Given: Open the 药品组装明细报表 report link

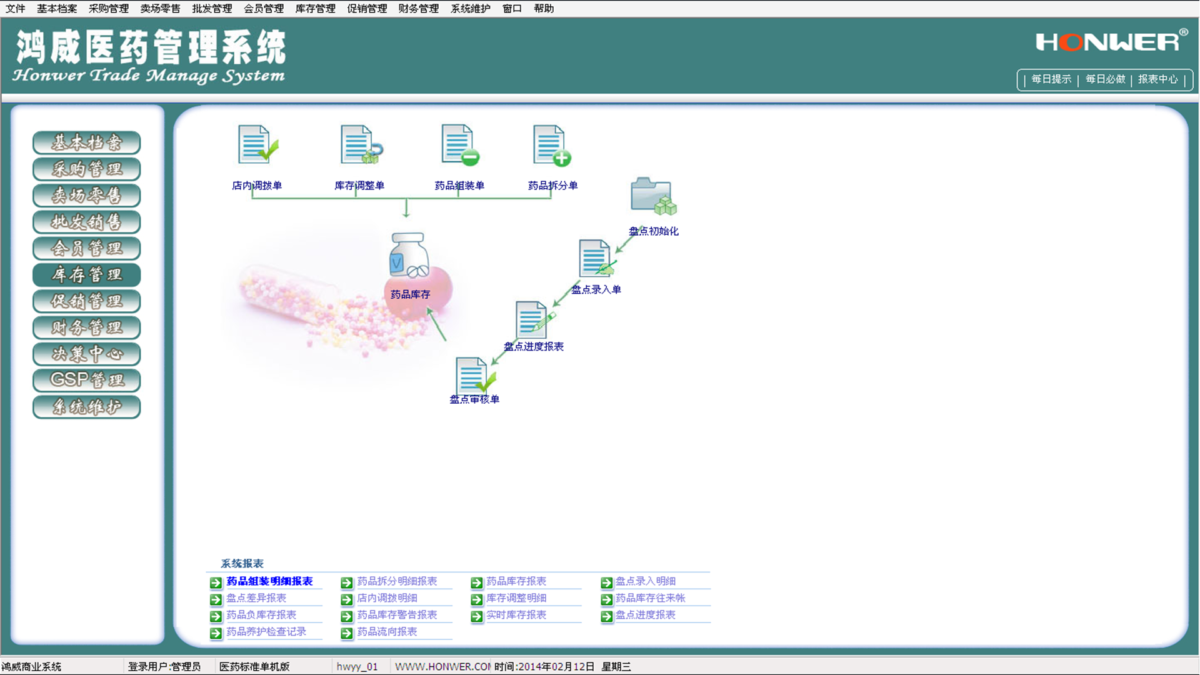Looking at the screenshot, I should [269, 581].
